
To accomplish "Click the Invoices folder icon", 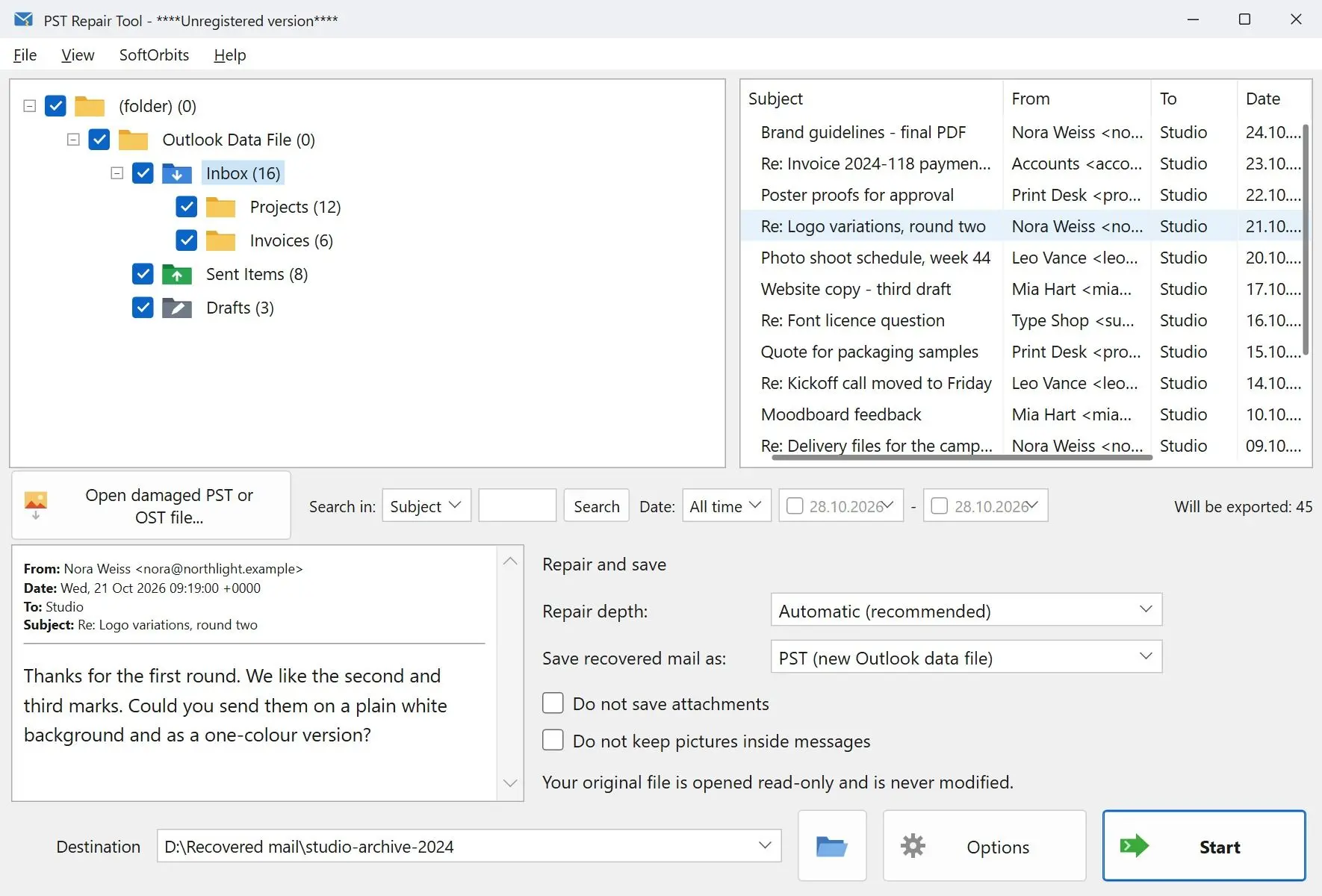I will (221, 240).
